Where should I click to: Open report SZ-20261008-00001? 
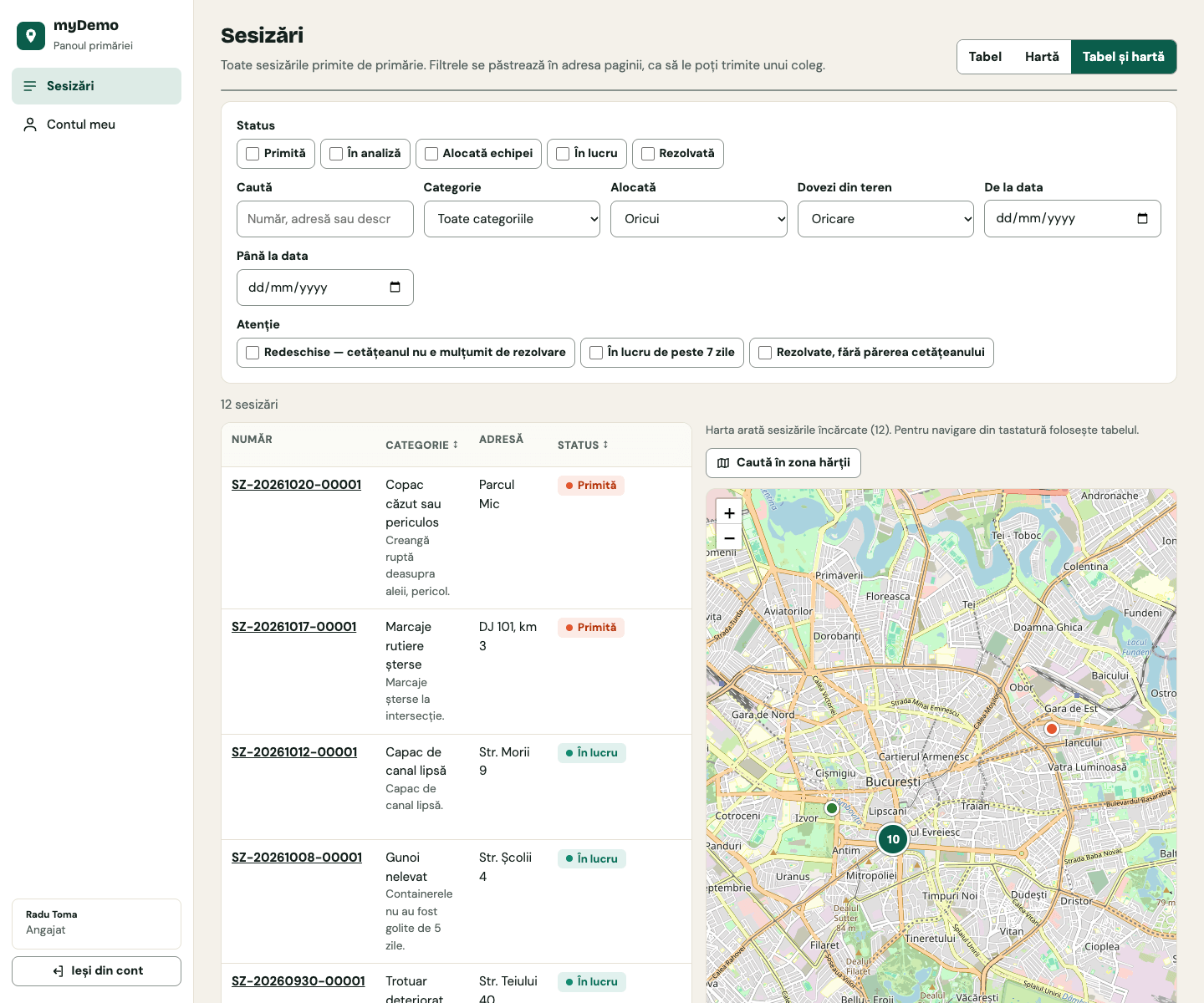[x=297, y=858]
